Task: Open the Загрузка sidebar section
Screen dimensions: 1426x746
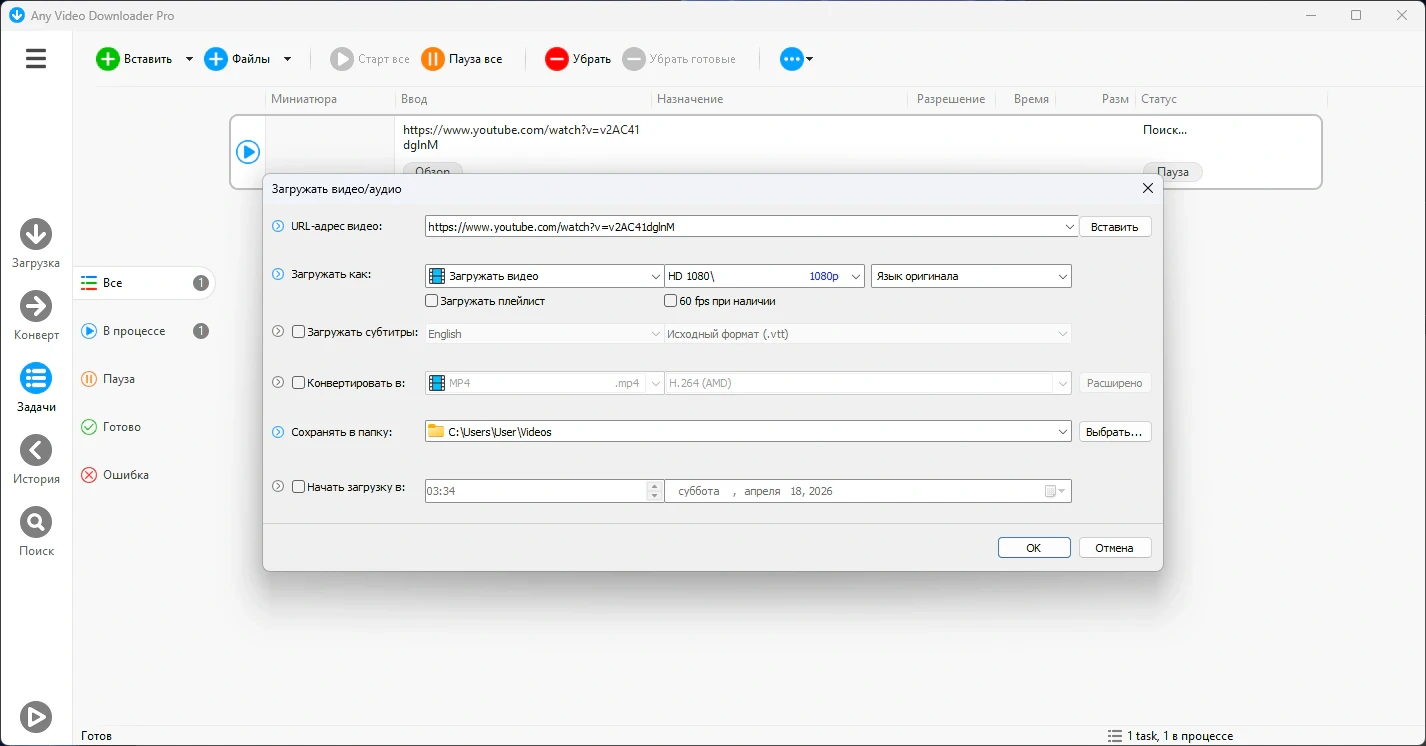Action: [x=36, y=244]
